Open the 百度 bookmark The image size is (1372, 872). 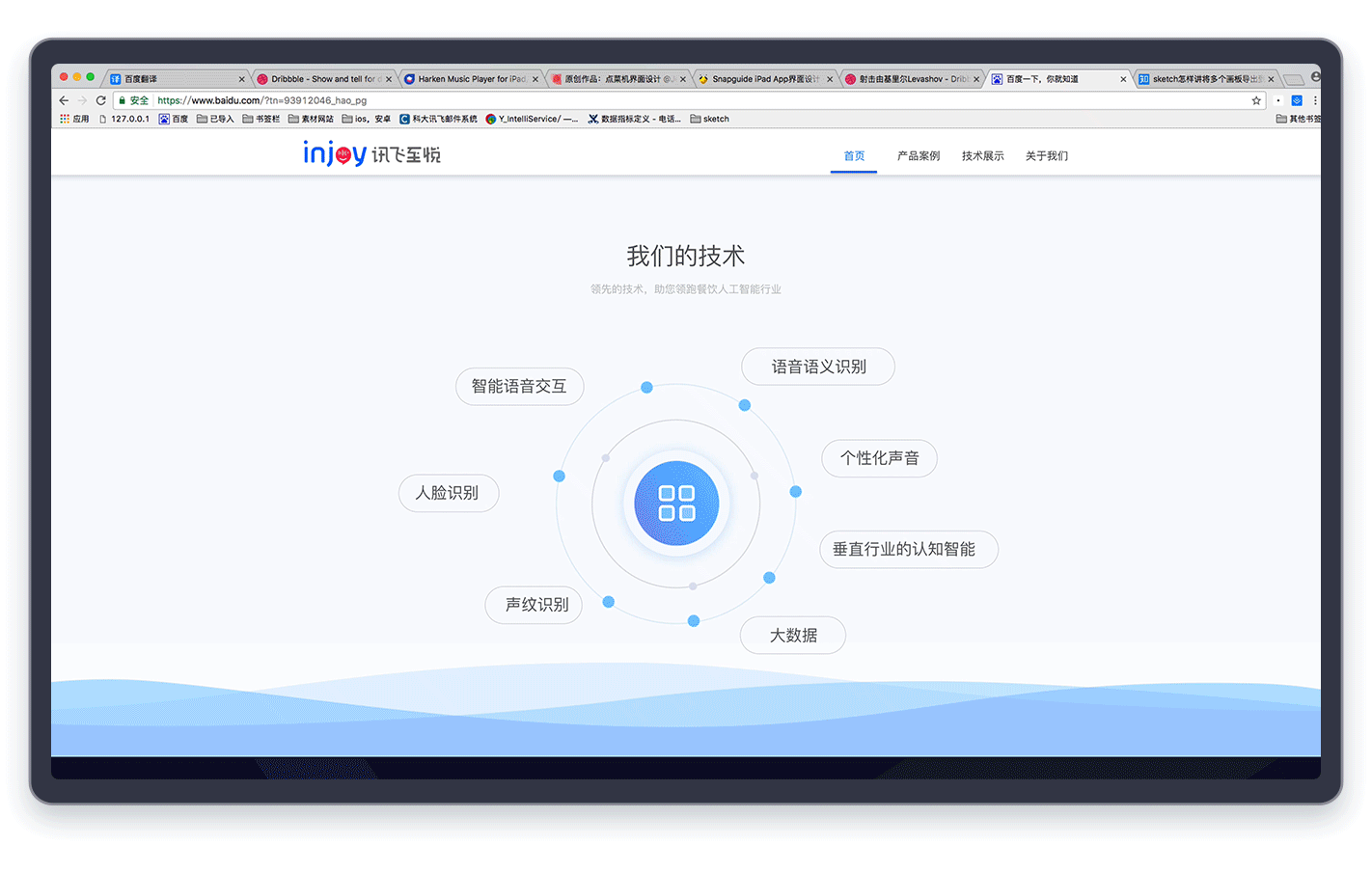coord(174,119)
